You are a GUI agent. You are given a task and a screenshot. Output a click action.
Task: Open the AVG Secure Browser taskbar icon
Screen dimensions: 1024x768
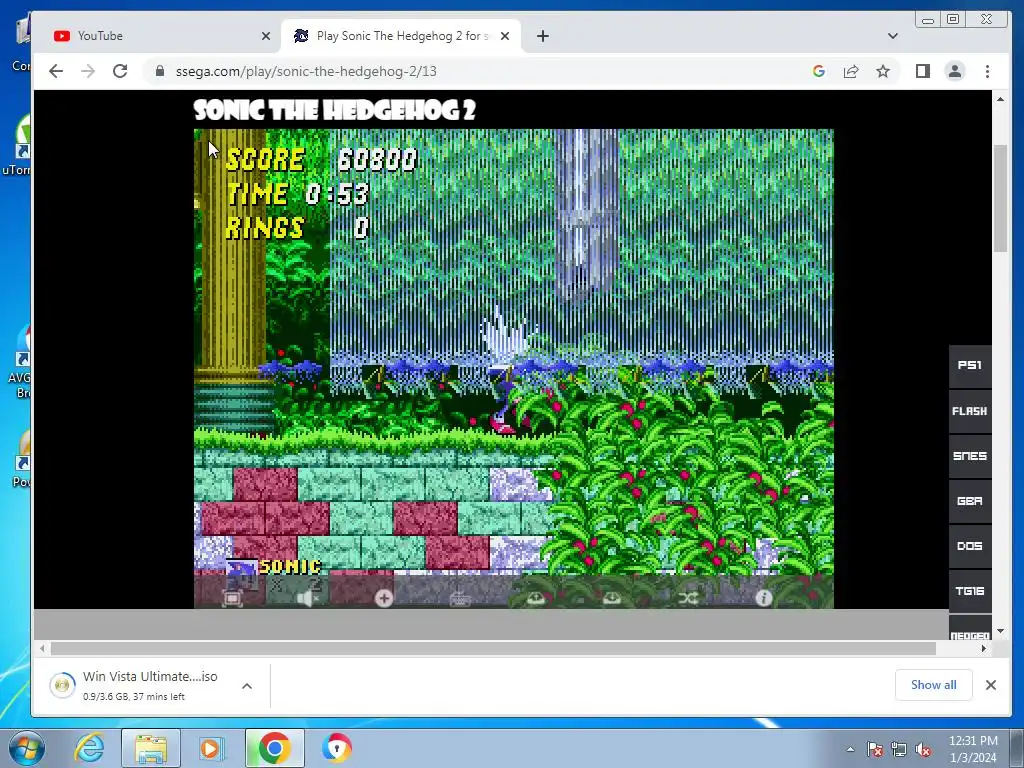click(336, 748)
